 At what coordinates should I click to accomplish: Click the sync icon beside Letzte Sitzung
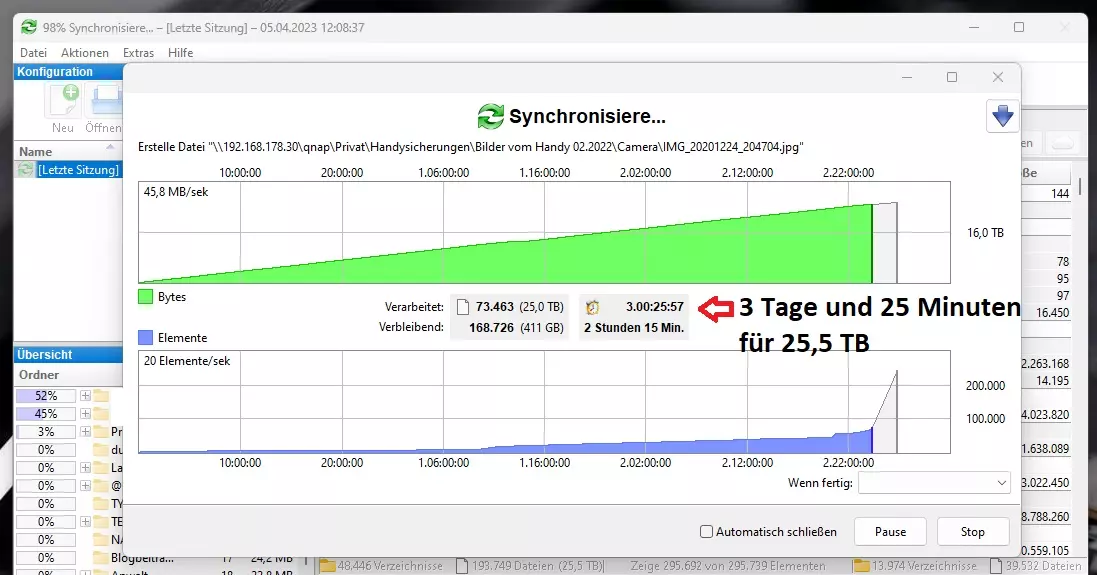(x=25, y=170)
